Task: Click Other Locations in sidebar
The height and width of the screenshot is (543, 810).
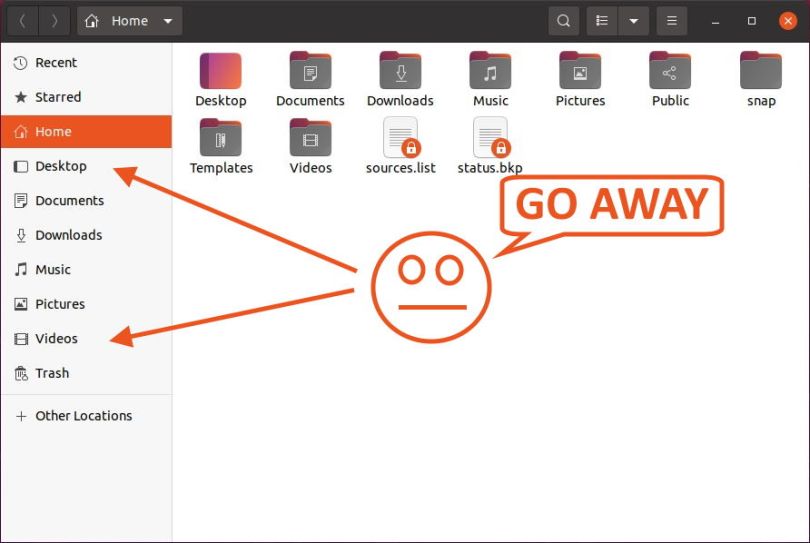Action: click(x=83, y=416)
